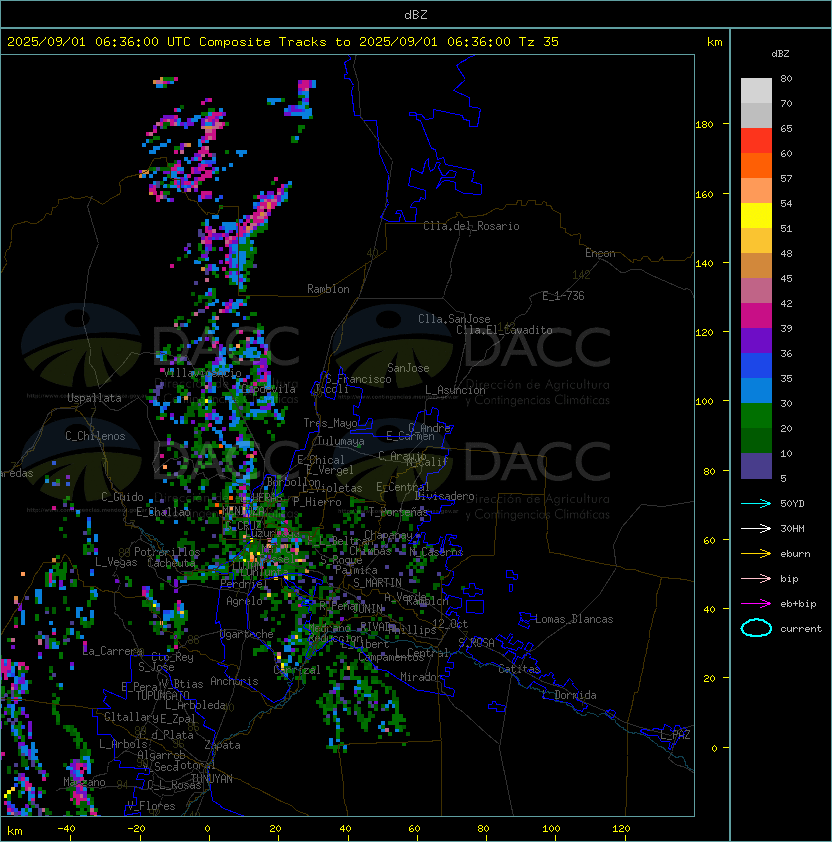Pick the light gray 80-70 dBZ color band
Screen dimensions: 832x842
pyautogui.click(x=756, y=90)
